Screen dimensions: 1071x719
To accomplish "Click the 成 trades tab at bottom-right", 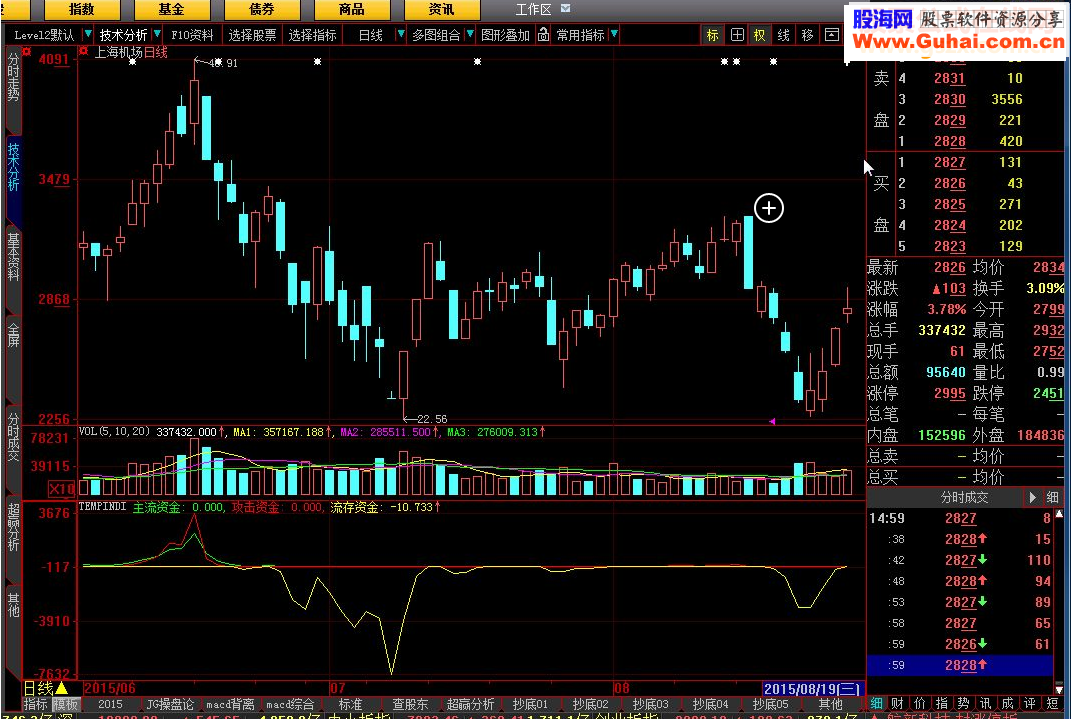I will [x=1007, y=703].
